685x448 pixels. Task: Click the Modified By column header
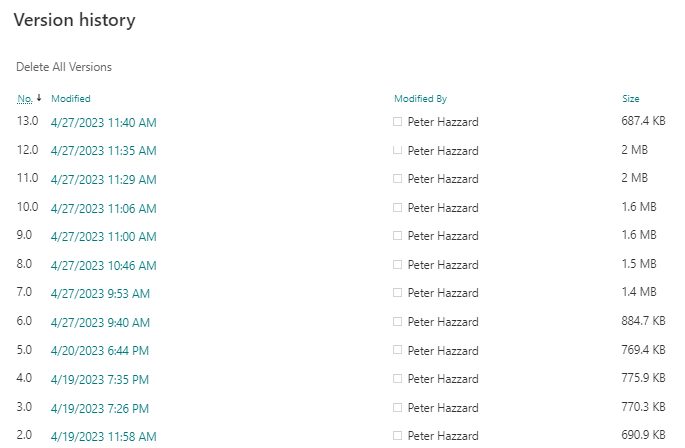pyautogui.click(x=420, y=99)
